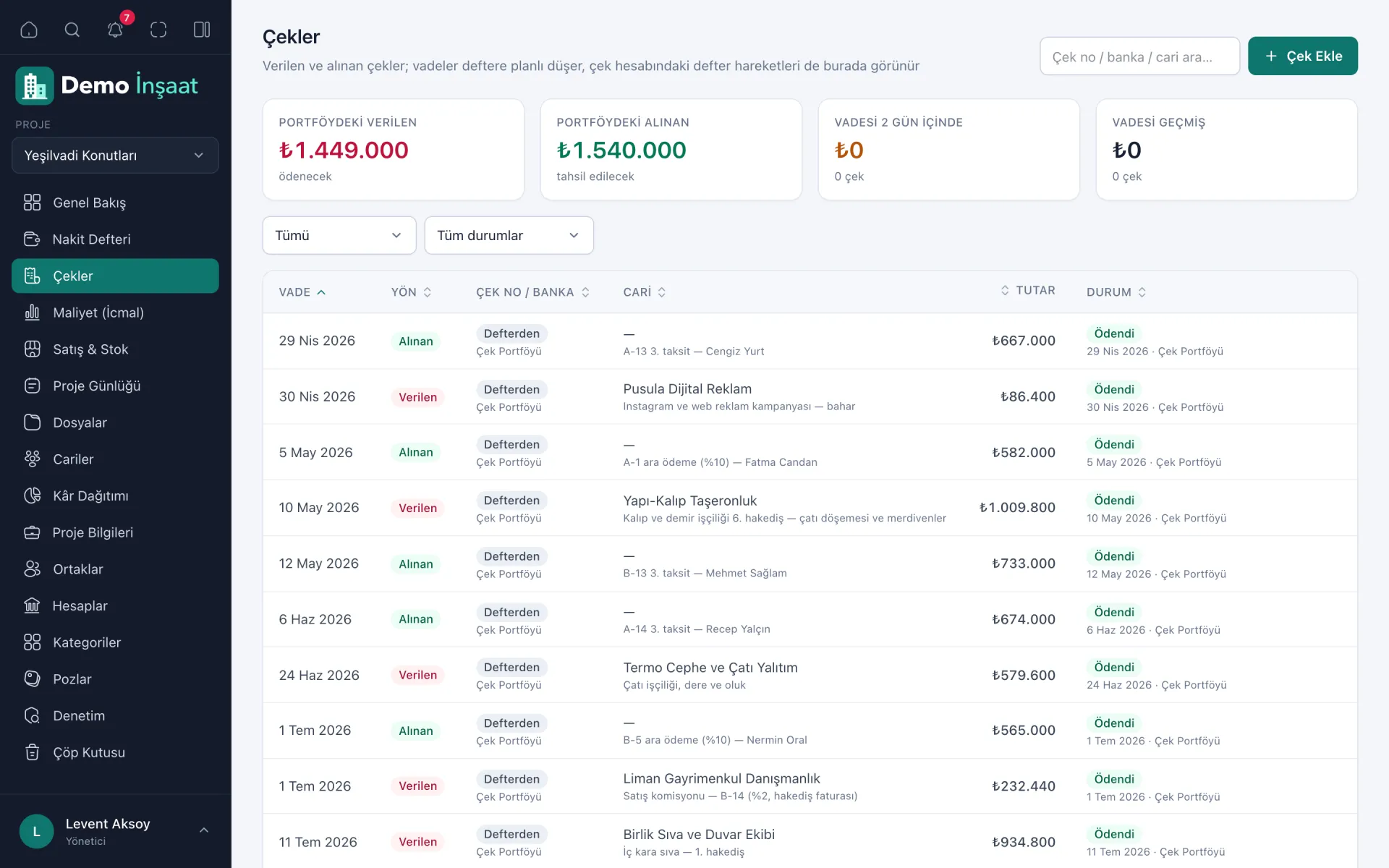The image size is (1389, 868).
Task: Toggle fullscreen mode icon
Action: coord(158,30)
